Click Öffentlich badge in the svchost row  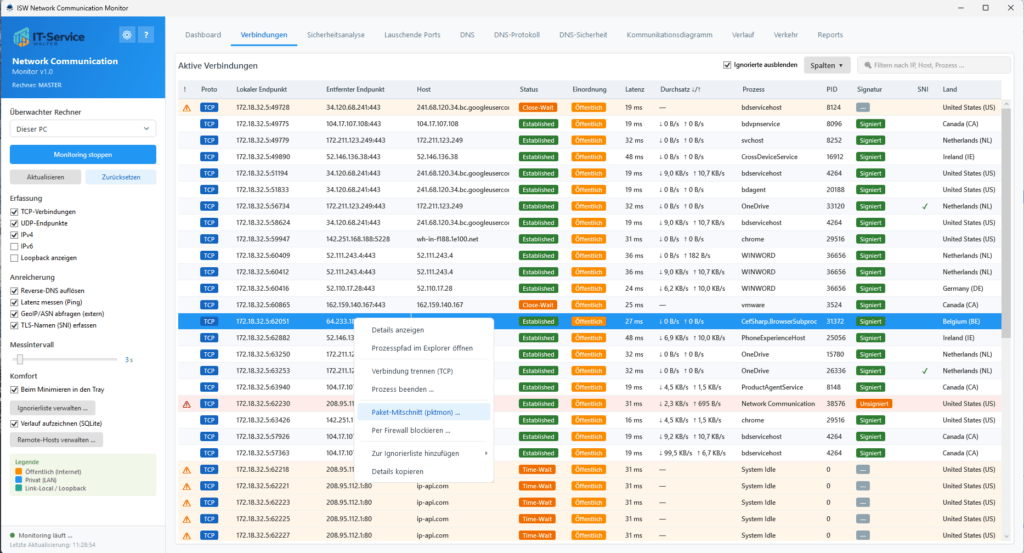click(588, 140)
